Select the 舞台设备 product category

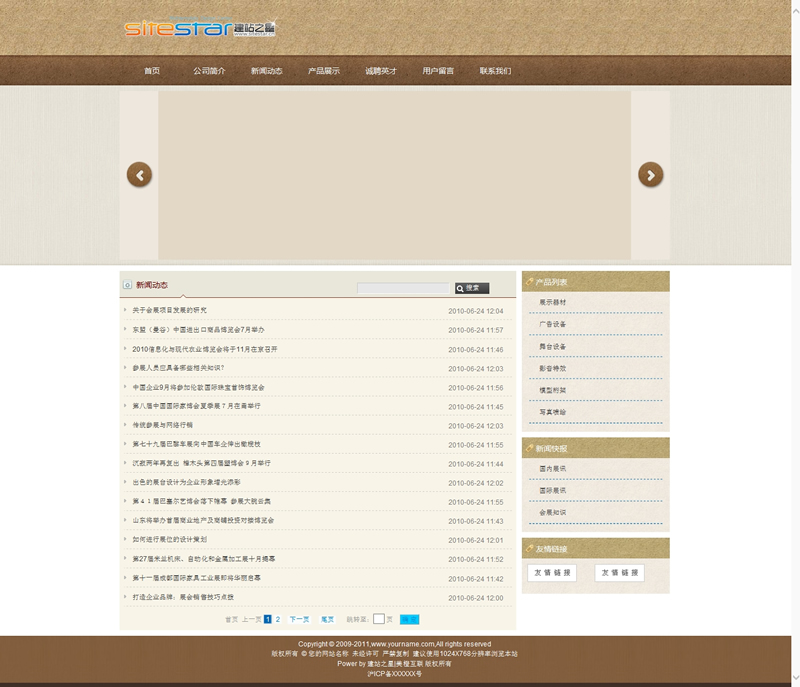click(553, 347)
